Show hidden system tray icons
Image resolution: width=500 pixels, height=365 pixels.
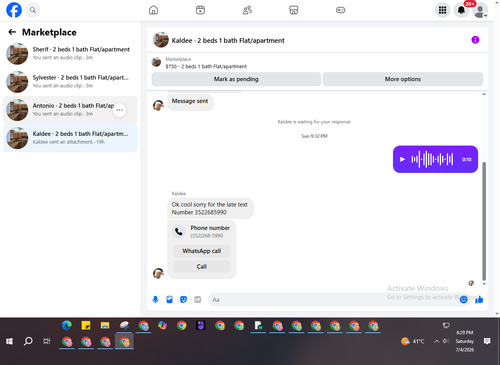click(436, 341)
